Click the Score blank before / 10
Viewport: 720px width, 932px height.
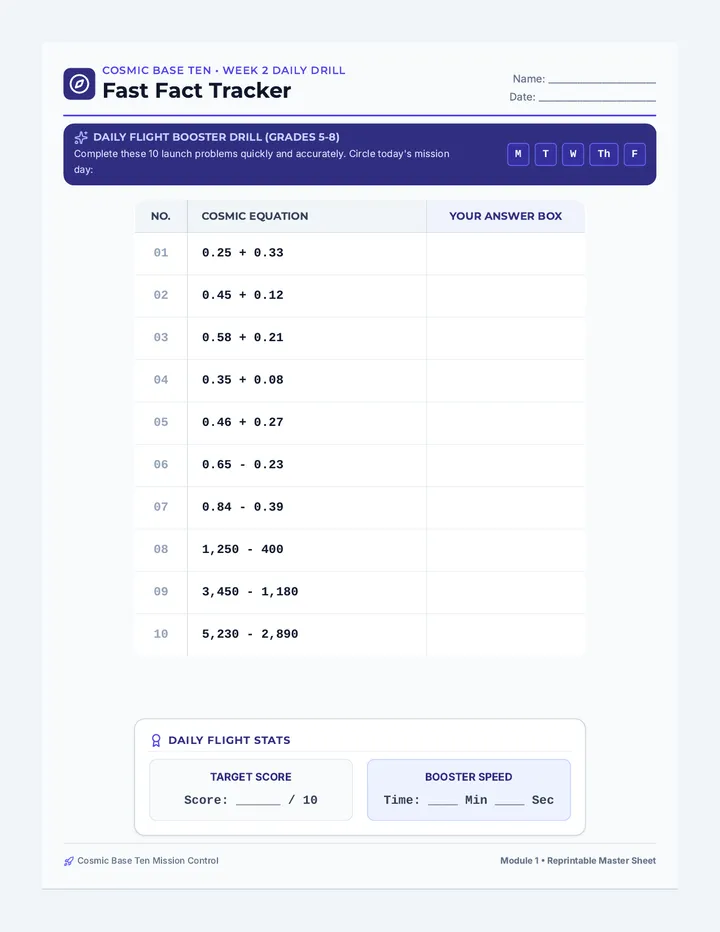pos(258,800)
